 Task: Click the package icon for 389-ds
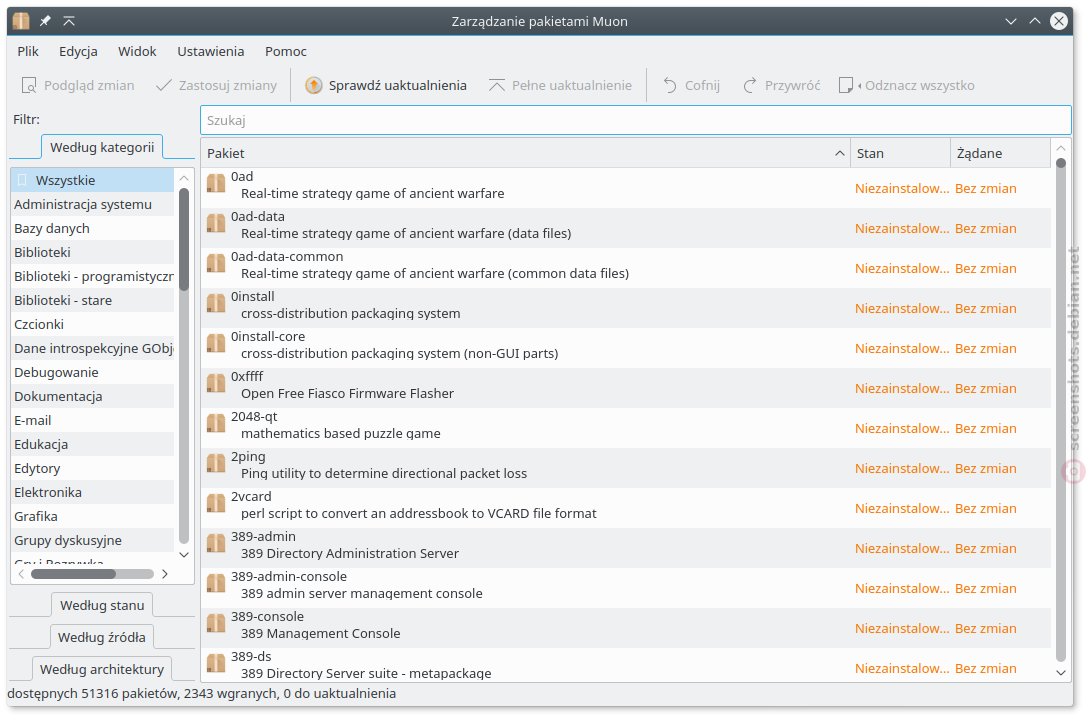click(x=216, y=664)
